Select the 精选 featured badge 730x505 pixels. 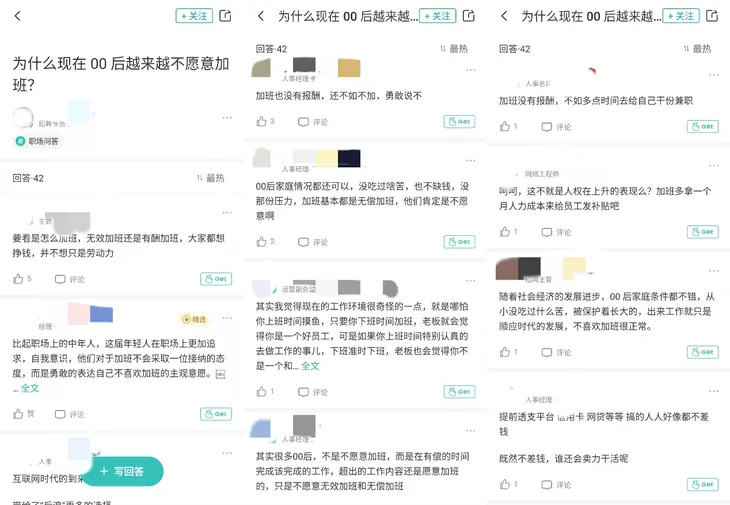tap(194, 319)
